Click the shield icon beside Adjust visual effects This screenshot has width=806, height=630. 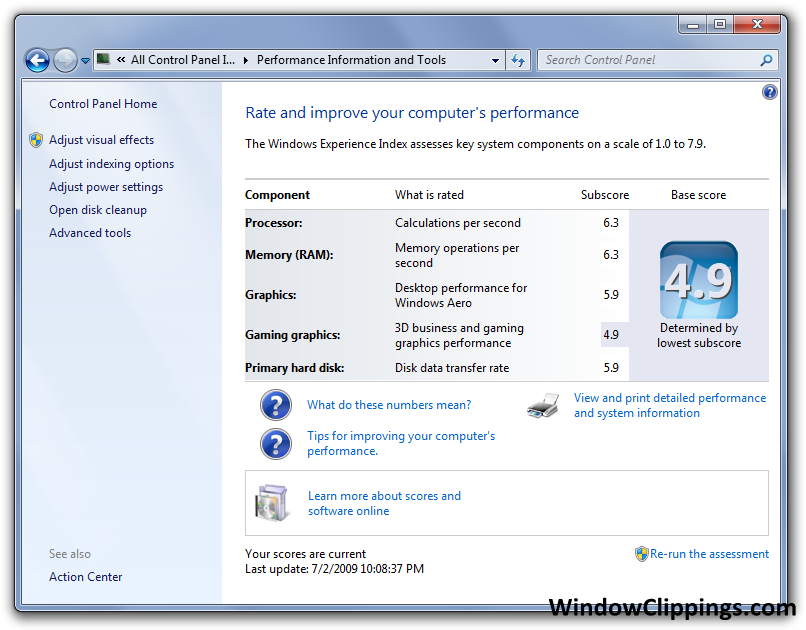[36, 140]
